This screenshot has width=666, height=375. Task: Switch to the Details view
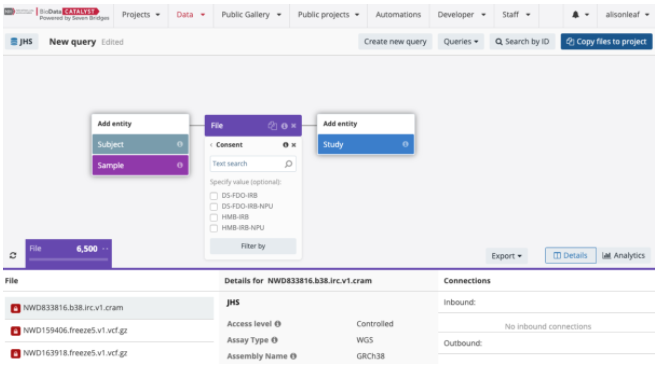click(x=570, y=256)
